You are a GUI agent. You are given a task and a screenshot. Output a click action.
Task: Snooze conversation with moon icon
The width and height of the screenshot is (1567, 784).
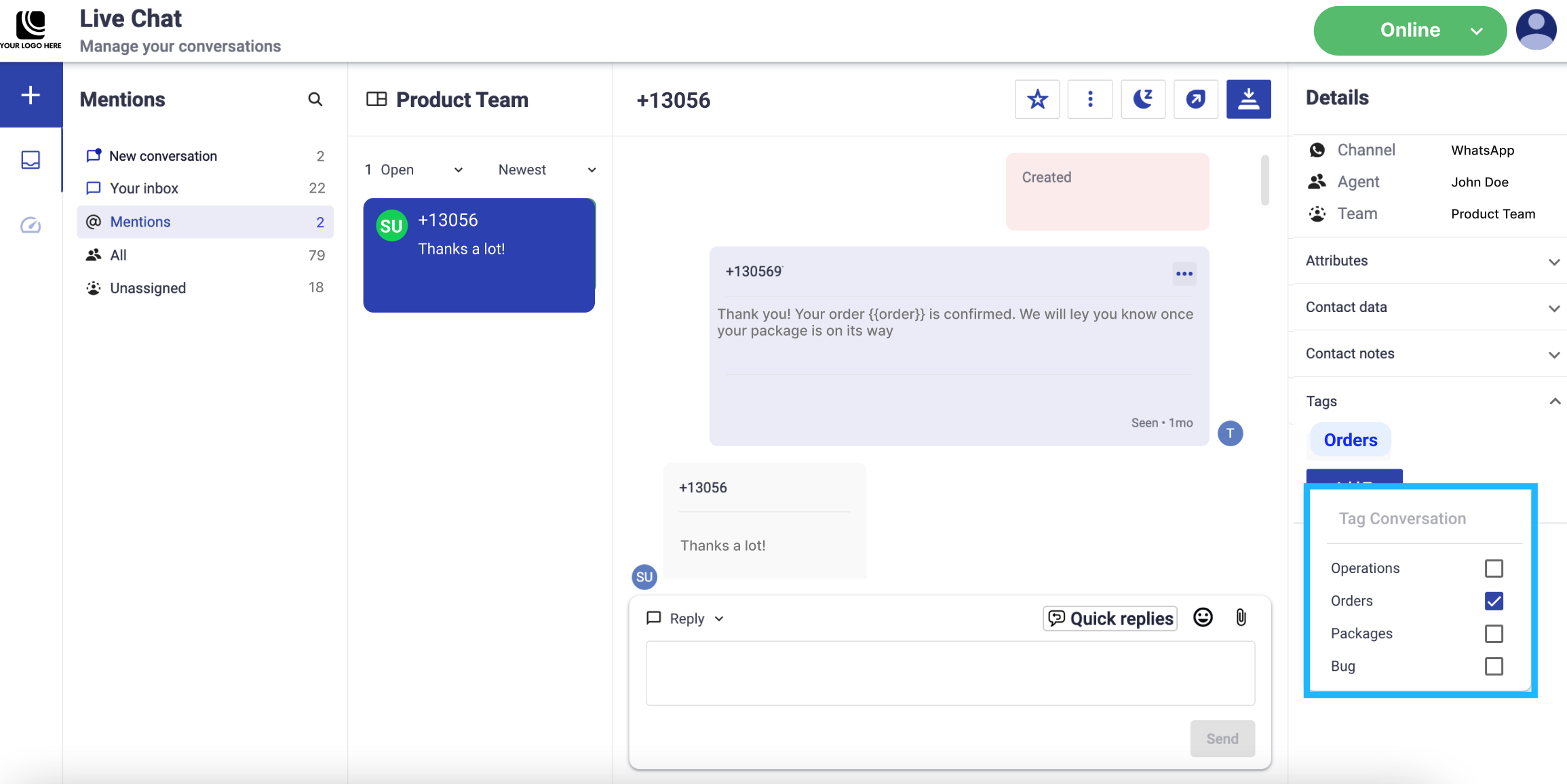(1142, 100)
